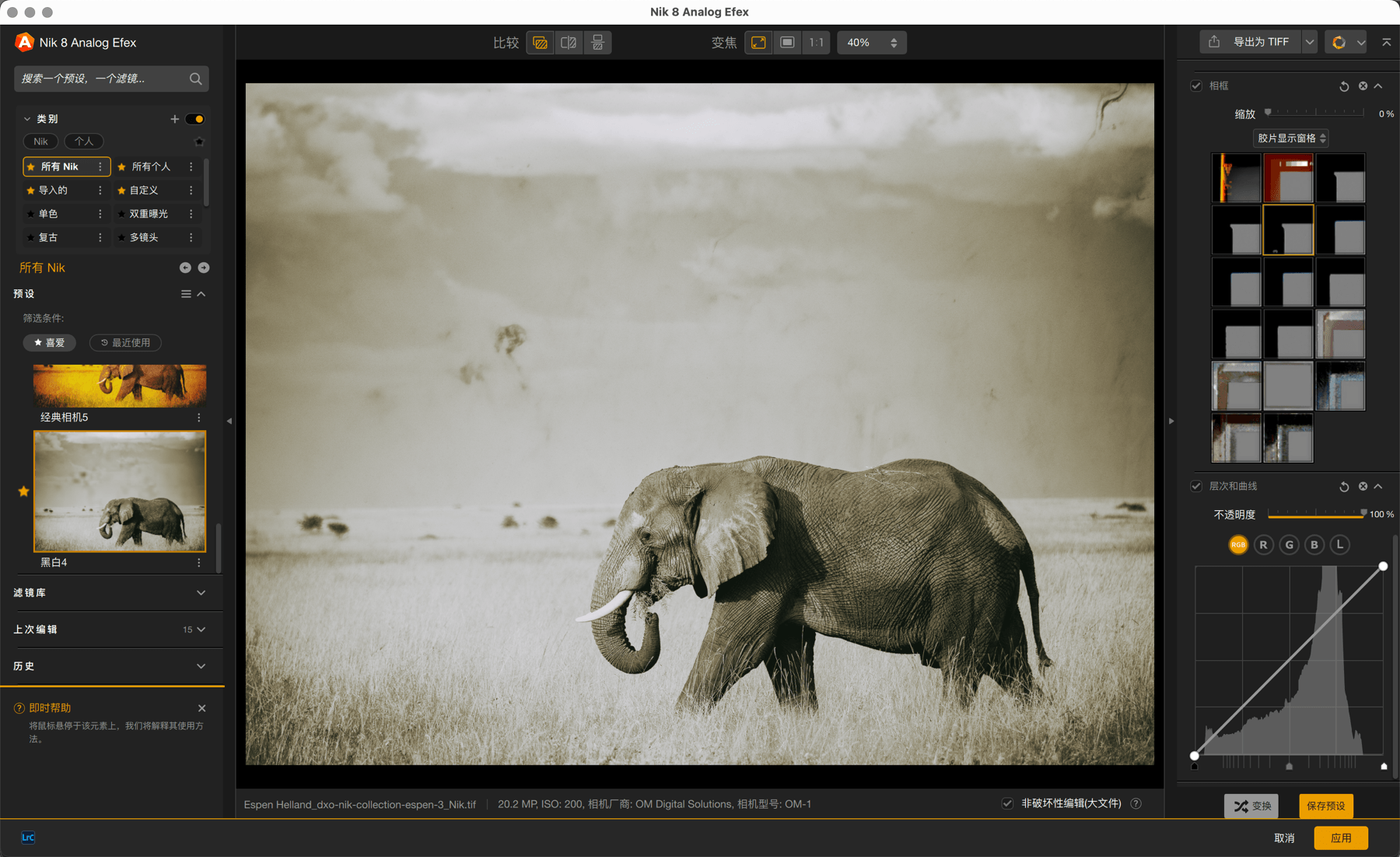
Task: Open options for 所有 Nik category
Action: pyautogui.click(x=100, y=166)
